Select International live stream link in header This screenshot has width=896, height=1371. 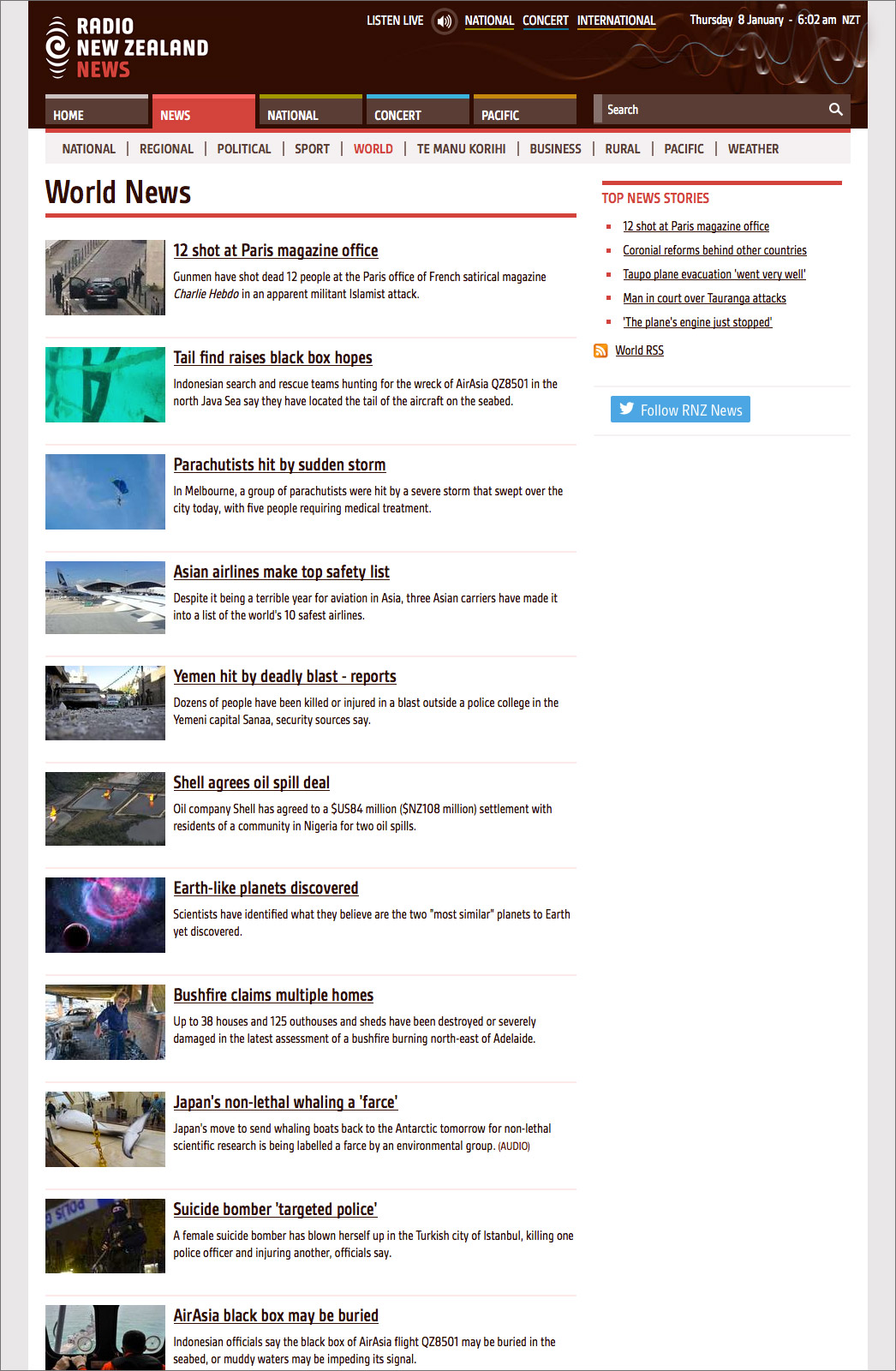(616, 21)
